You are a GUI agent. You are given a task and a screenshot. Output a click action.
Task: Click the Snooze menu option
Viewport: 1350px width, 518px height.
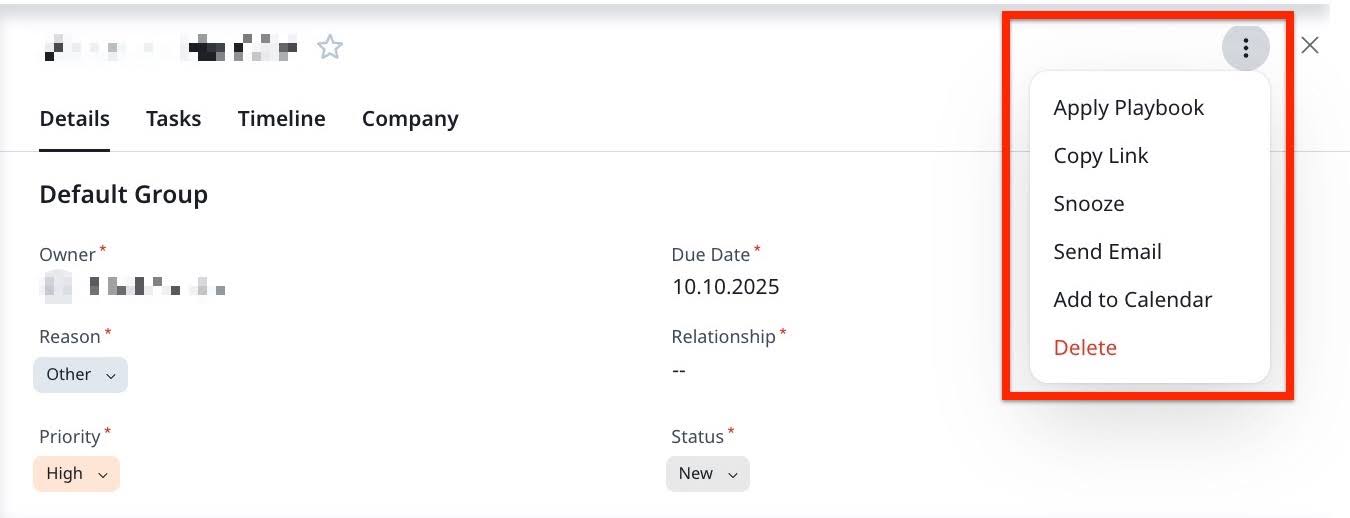coord(1088,204)
